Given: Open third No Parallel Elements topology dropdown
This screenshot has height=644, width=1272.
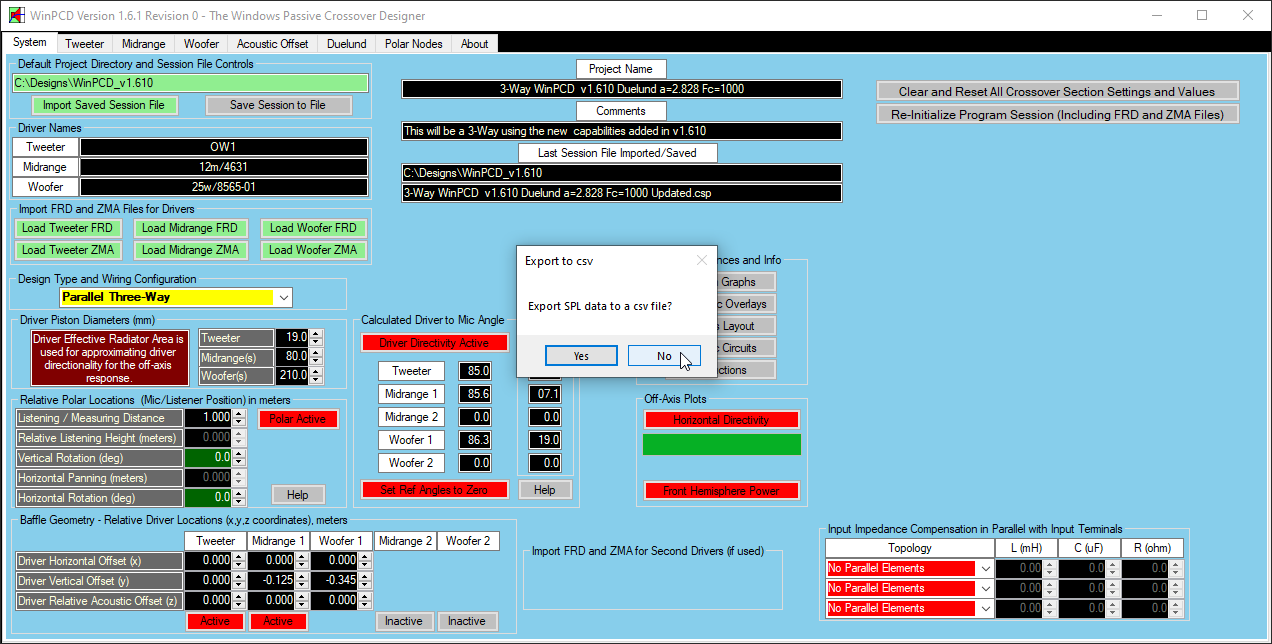Looking at the screenshot, I should click(985, 608).
